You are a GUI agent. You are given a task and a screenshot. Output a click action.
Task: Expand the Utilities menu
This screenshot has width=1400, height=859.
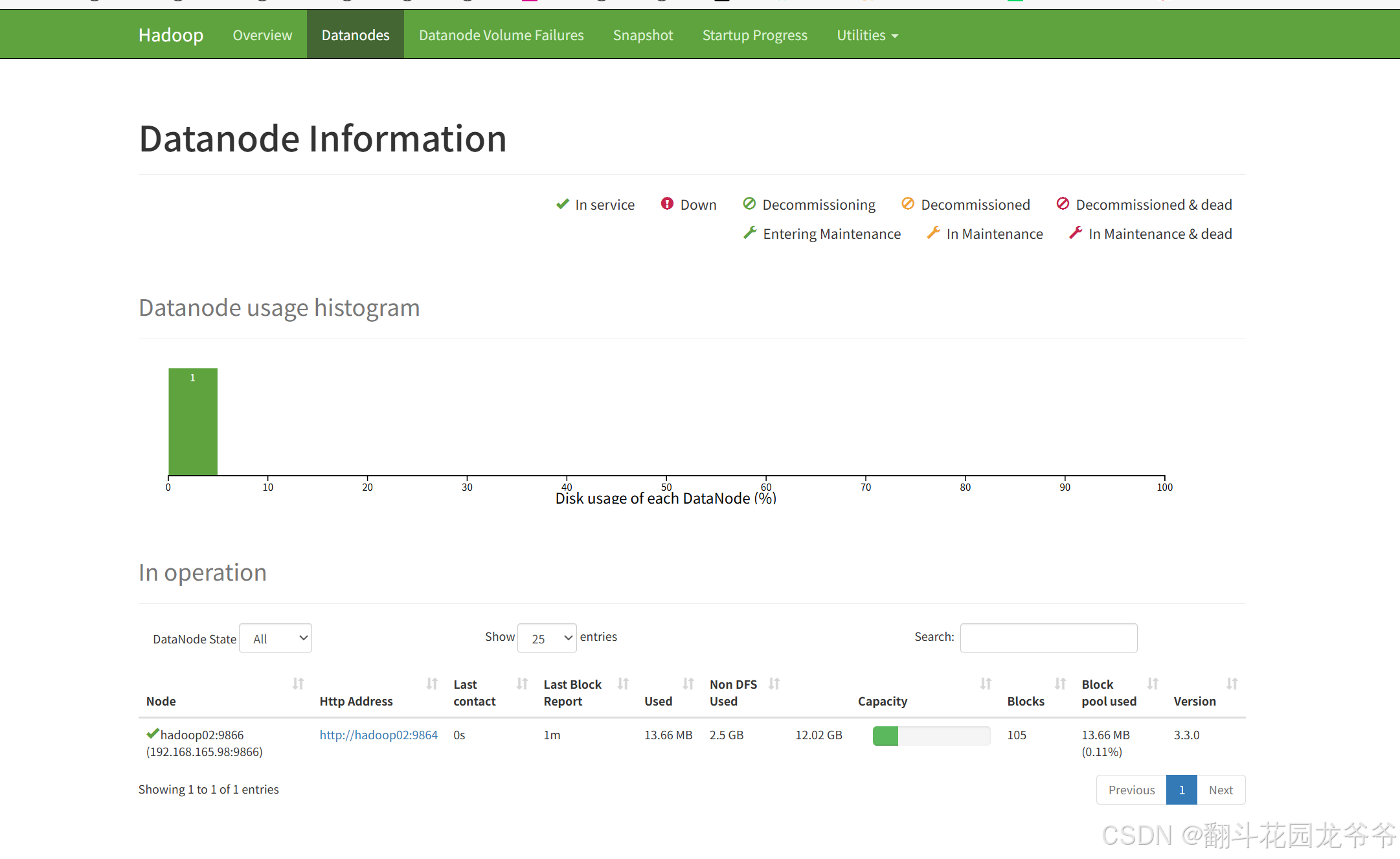(x=867, y=35)
